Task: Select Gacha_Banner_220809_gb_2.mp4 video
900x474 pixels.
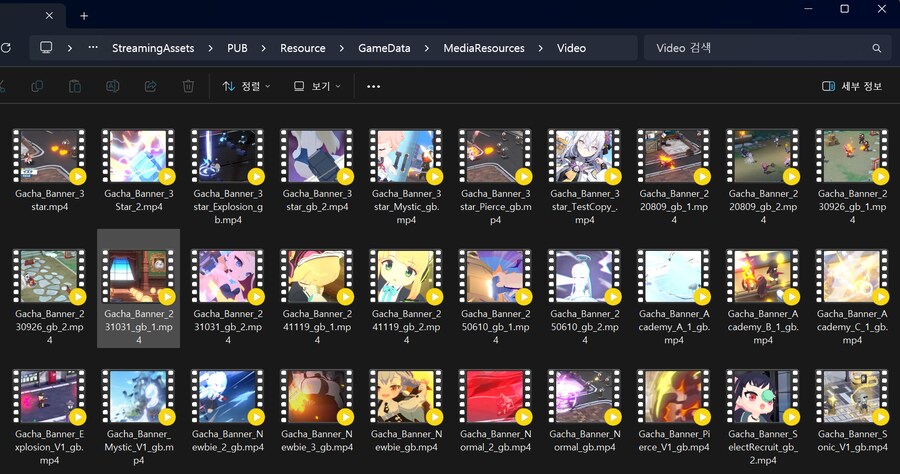Action: pos(763,176)
